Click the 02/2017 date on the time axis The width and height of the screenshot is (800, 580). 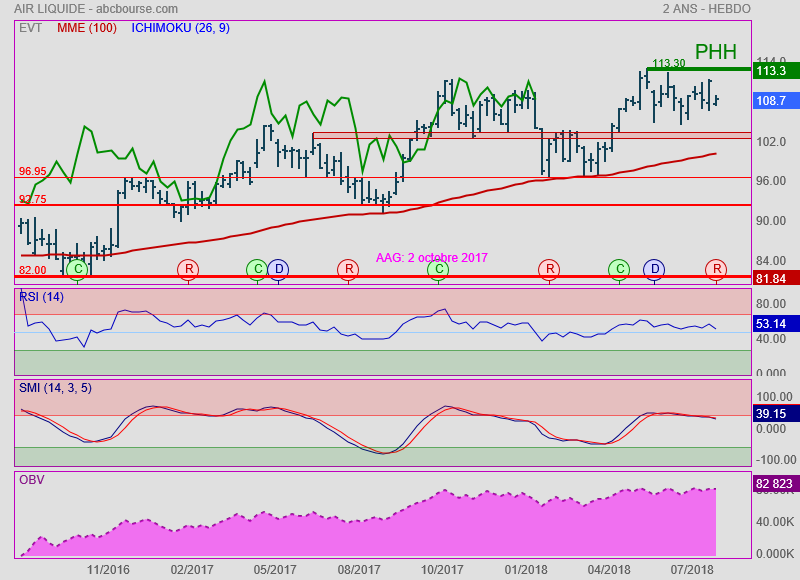pos(192,570)
